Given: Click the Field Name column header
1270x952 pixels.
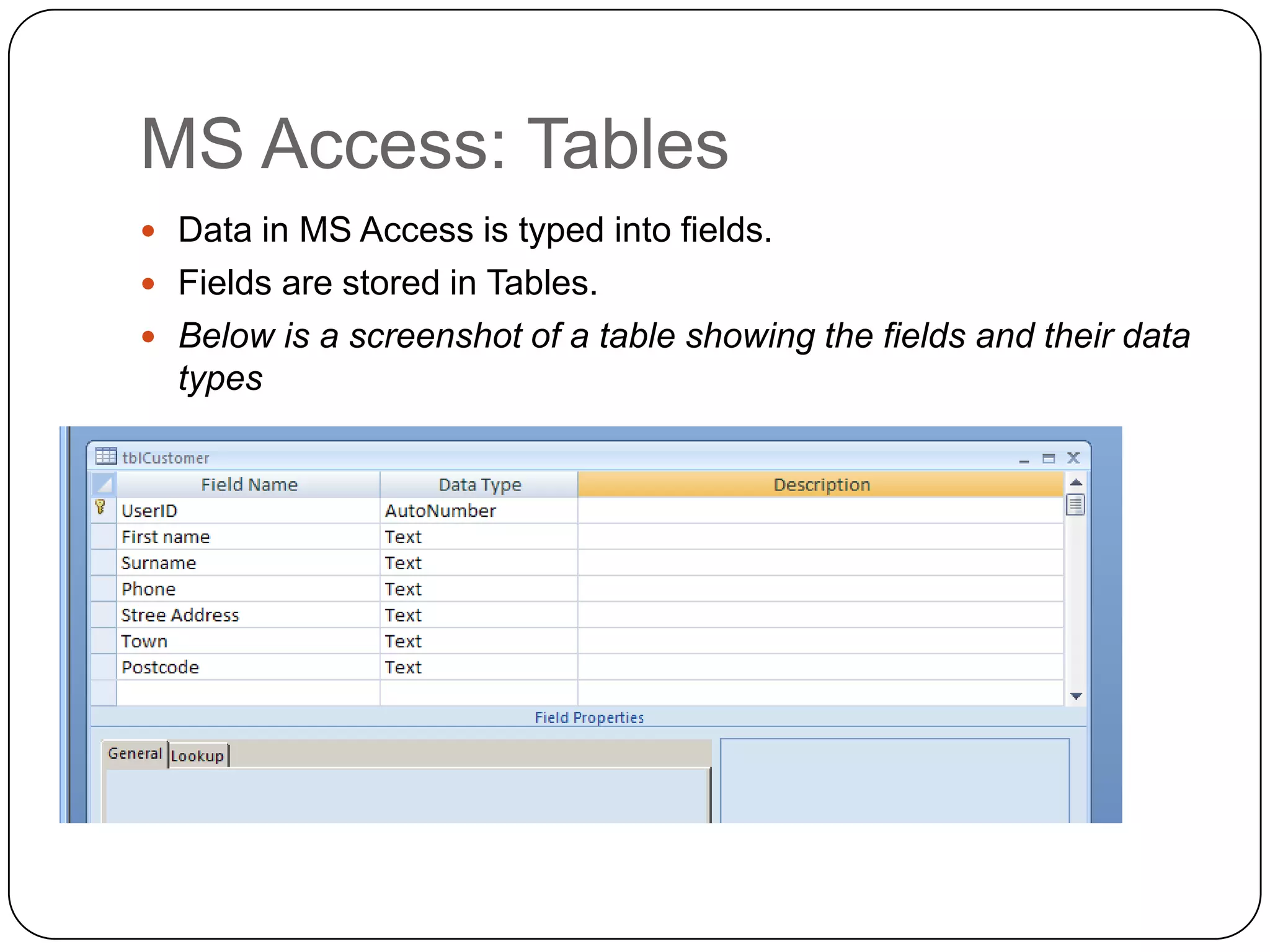Looking at the screenshot, I should 249,484.
